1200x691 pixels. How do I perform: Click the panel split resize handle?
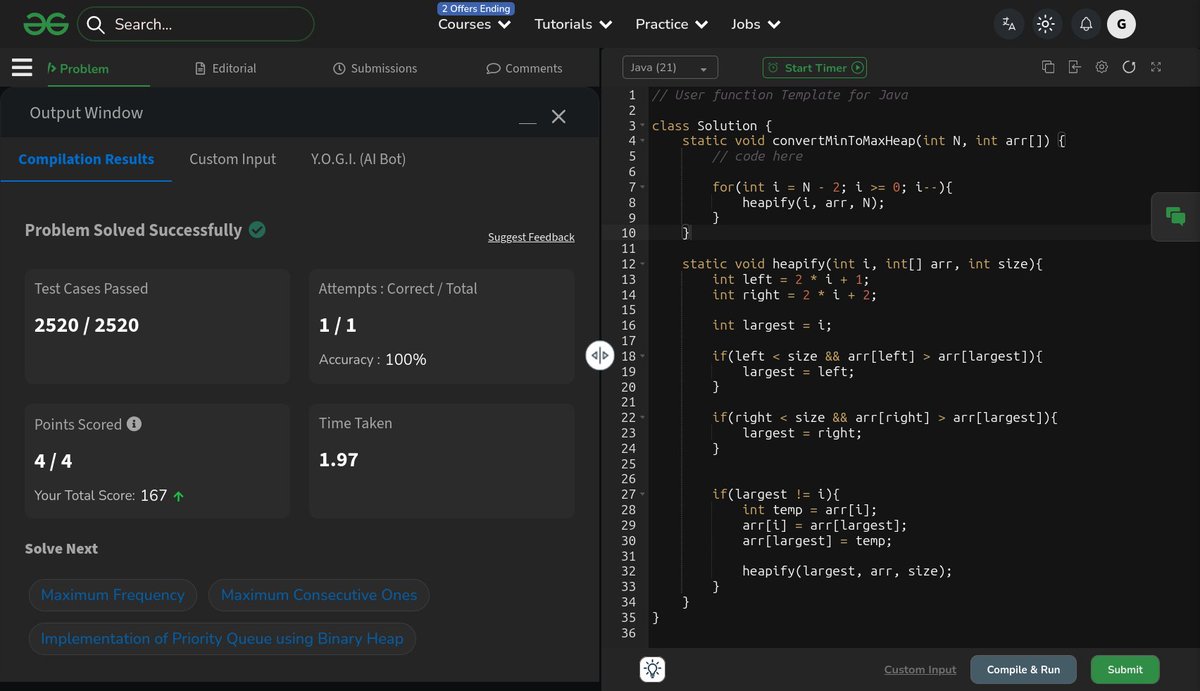click(599, 355)
